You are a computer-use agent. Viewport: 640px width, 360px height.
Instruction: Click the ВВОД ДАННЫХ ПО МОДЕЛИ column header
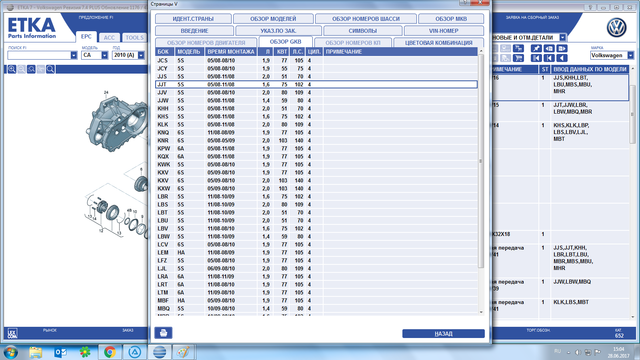click(x=589, y=69)
